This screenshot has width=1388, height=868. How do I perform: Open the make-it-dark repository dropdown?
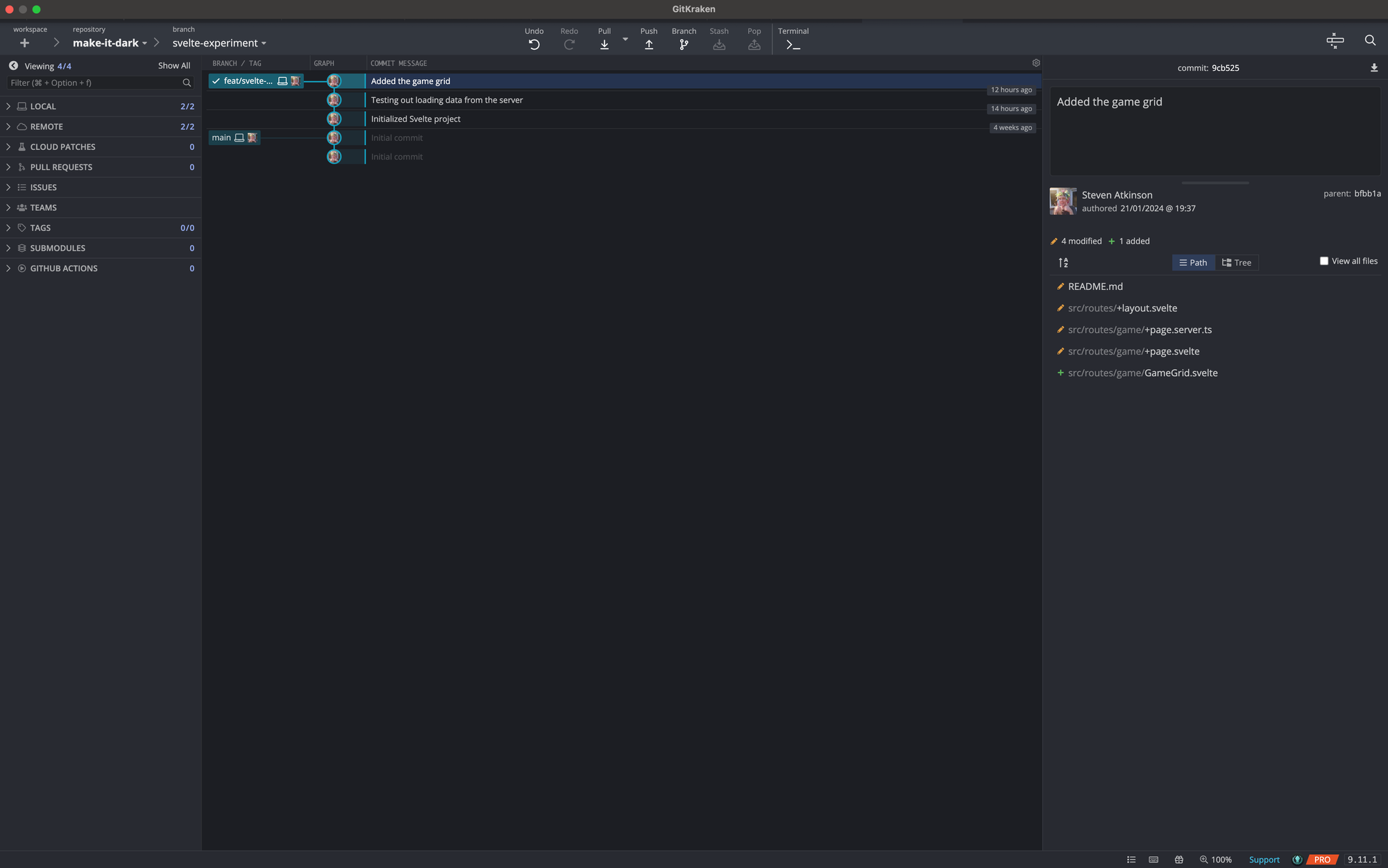[110, 43]
